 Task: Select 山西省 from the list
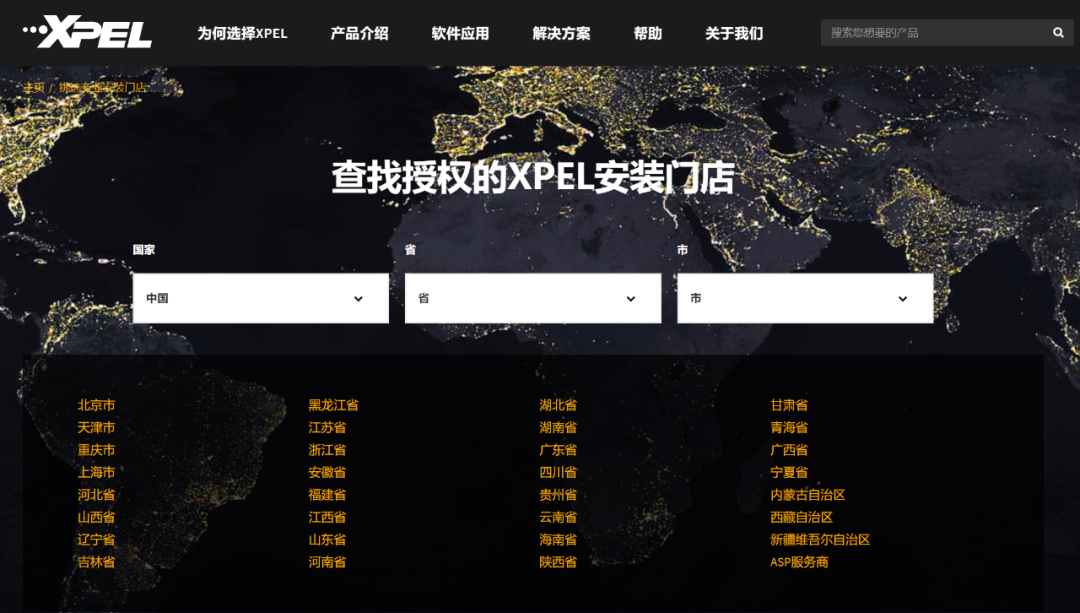[96, 517]
